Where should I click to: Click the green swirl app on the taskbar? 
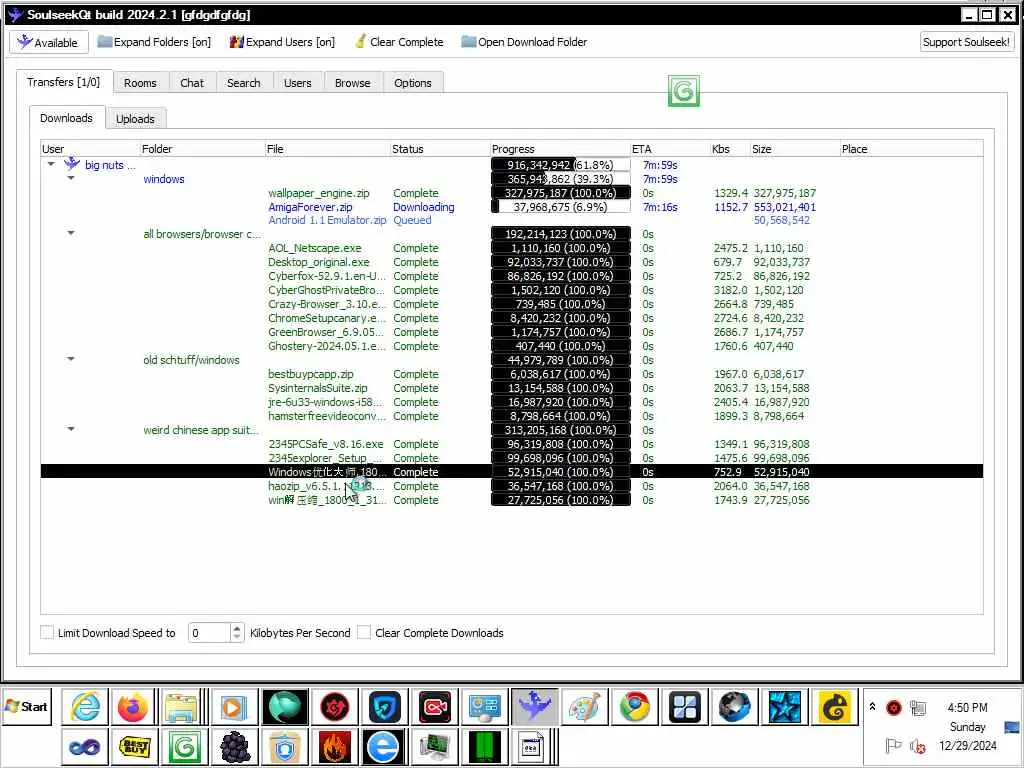285,707
